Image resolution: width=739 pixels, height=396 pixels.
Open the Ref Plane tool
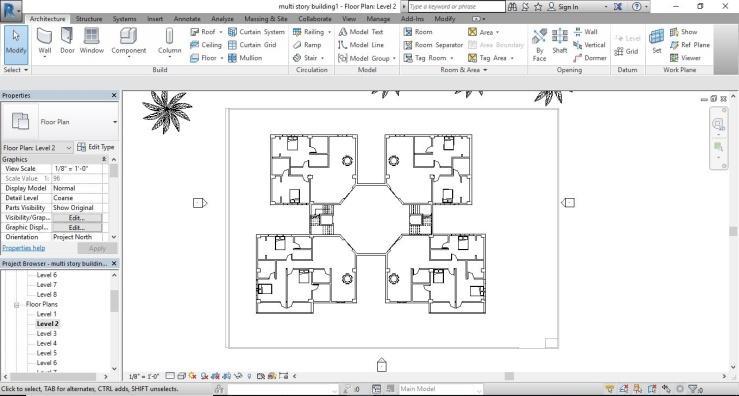pyautogui.click(x=689, y=45)
